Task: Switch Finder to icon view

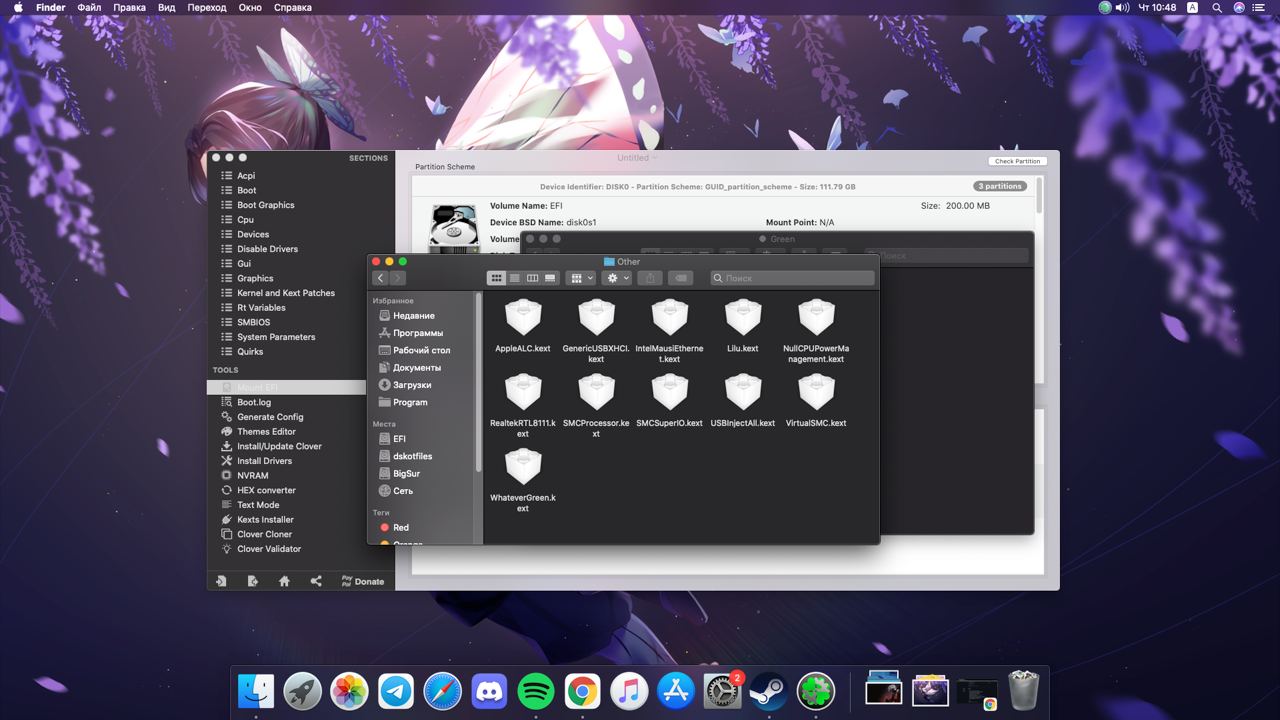Action: [x=496, y=278]
